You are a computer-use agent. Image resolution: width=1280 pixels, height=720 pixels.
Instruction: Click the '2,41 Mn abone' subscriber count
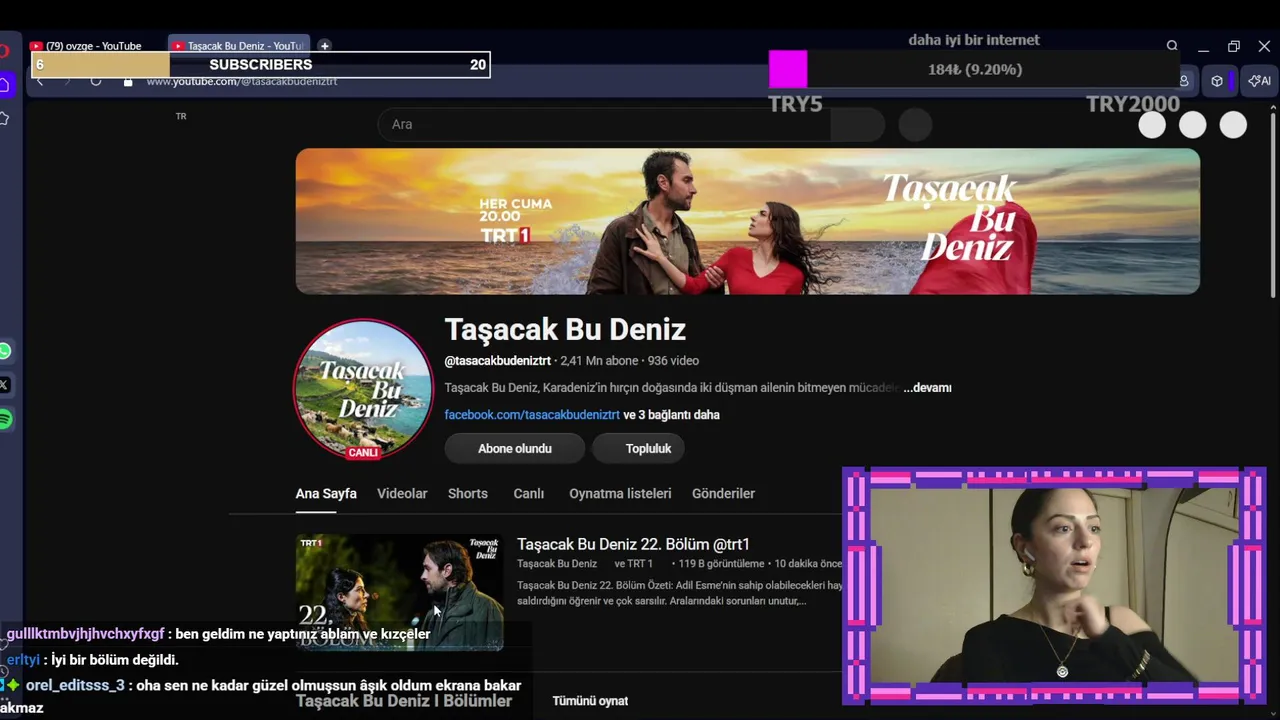599,361
